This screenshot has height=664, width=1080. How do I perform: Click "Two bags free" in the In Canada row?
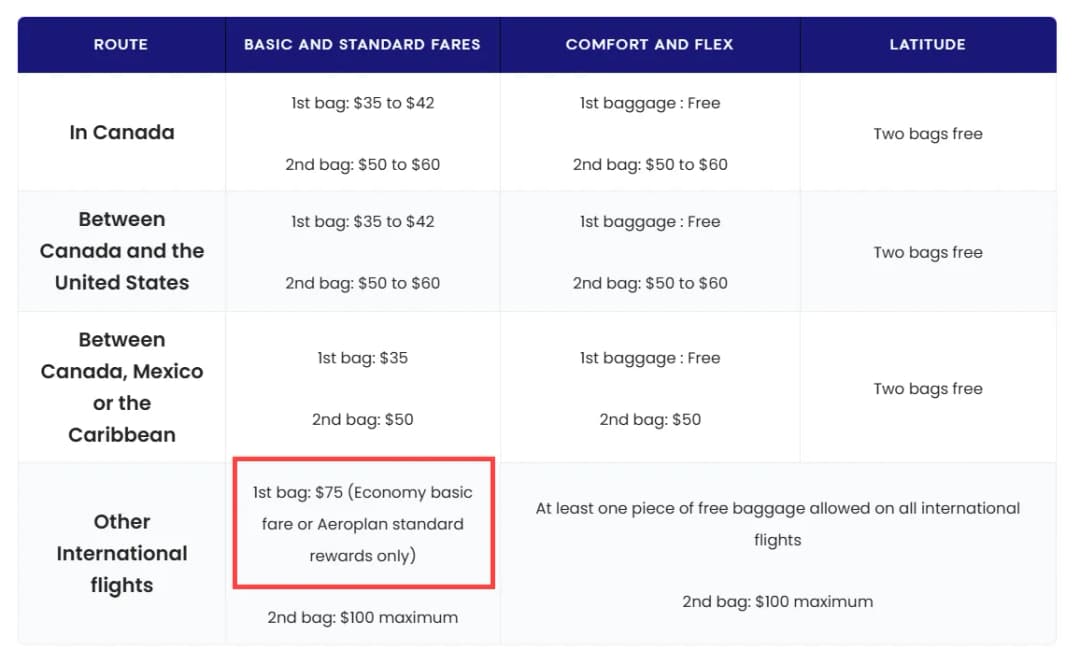tap(927, 134)
